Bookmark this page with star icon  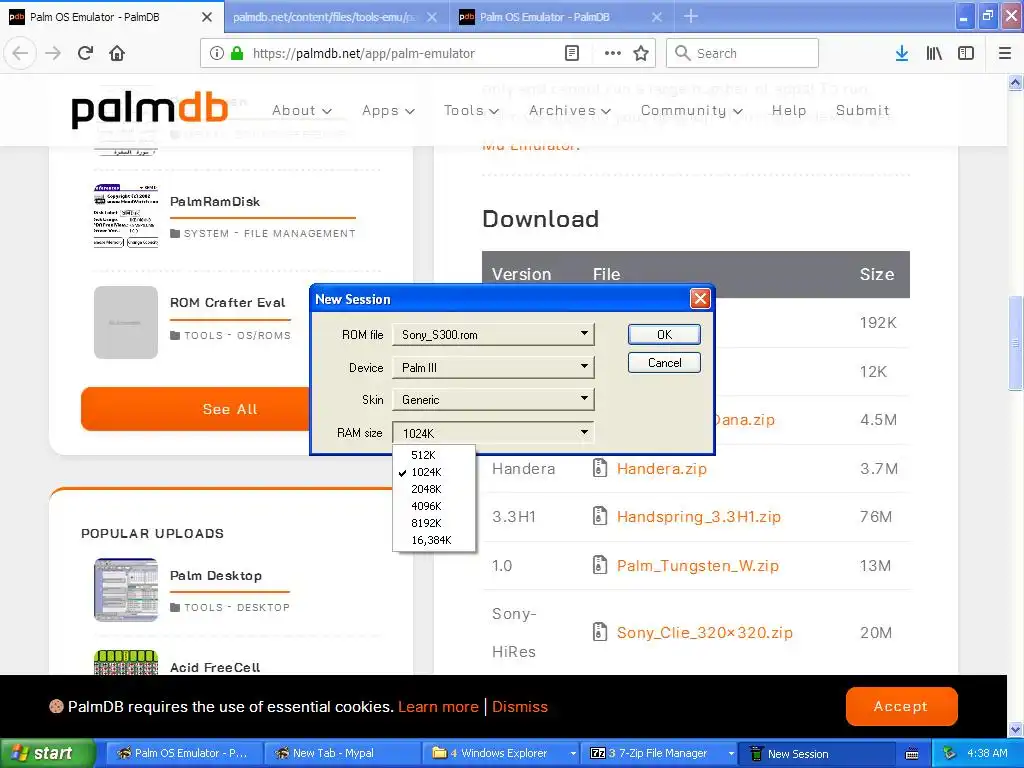[641, 54]
